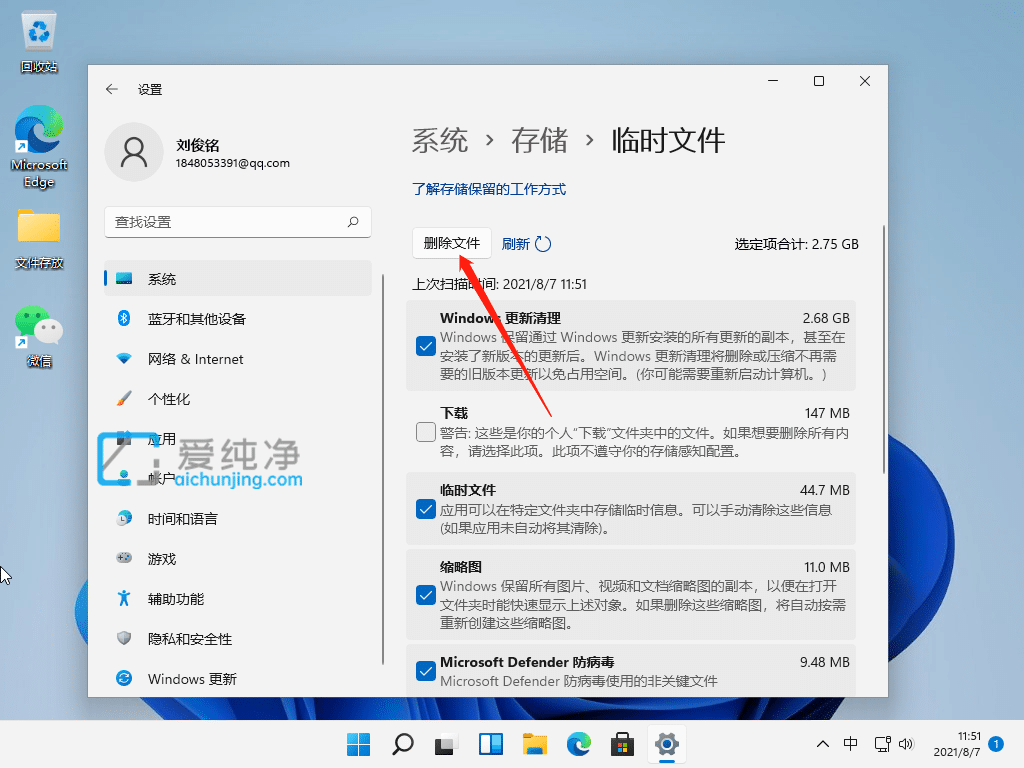Launch Edge browser from taskbar
This screenshot has height=768, width=1024.
click(579, 744)
